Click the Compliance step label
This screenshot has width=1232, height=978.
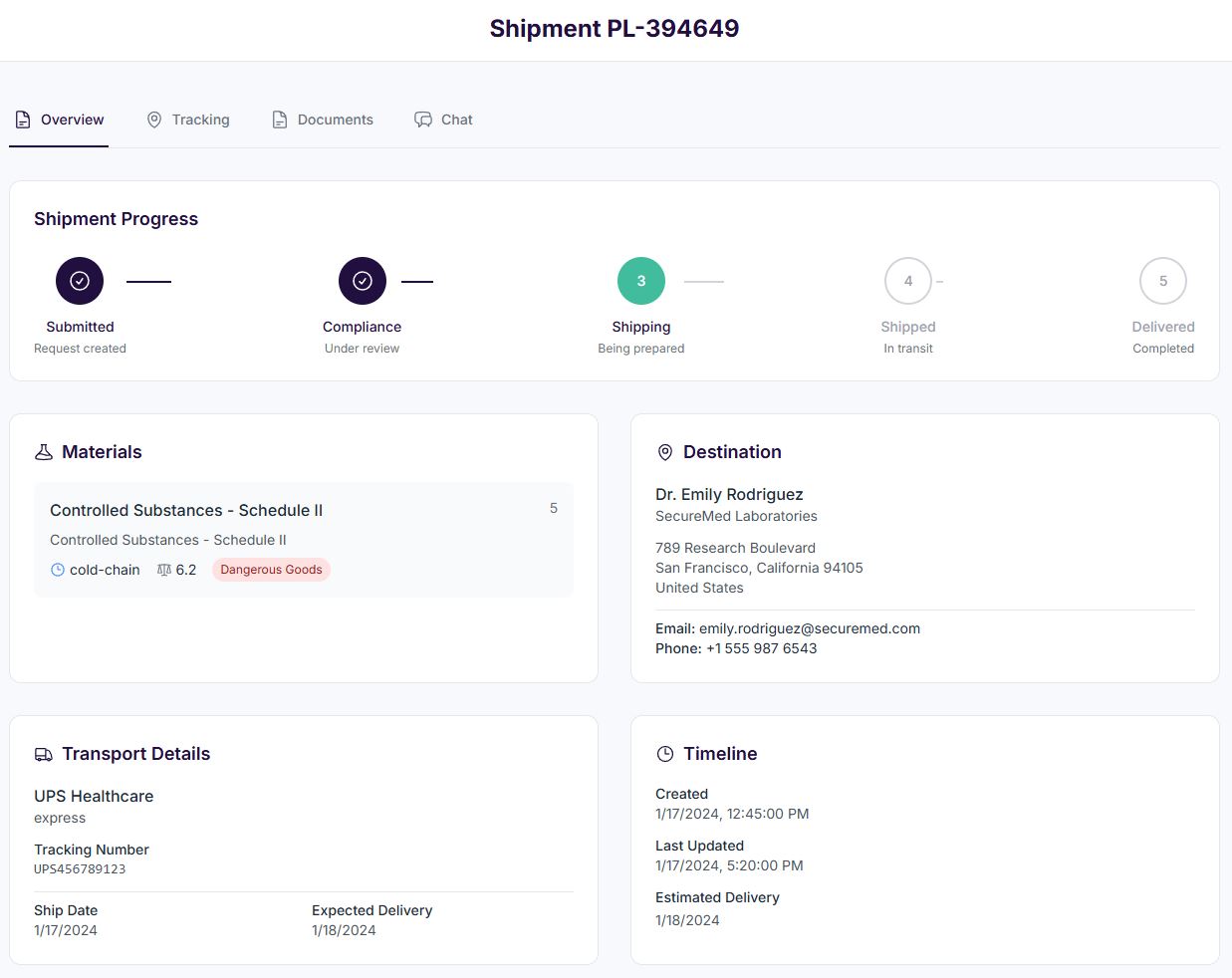363,327
